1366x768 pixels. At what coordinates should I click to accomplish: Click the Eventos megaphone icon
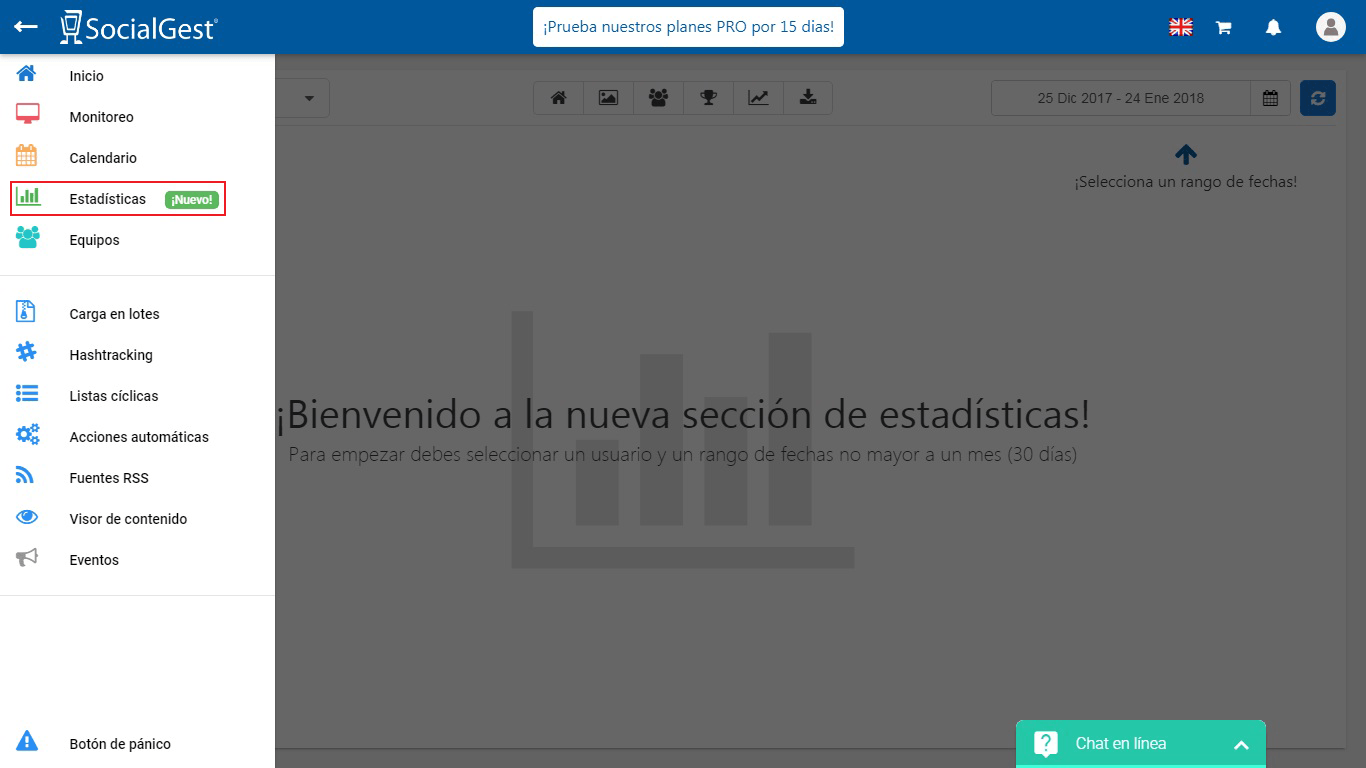point(27,558)
